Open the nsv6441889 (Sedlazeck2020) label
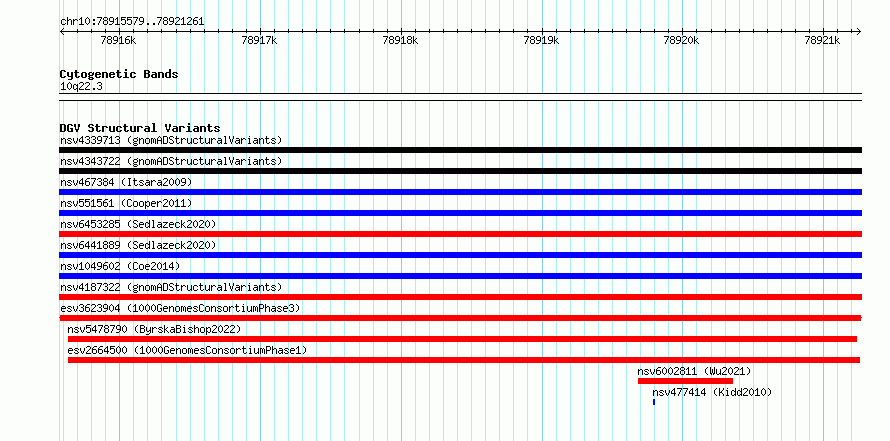890x441 pixels. click(x=138, y=245)
